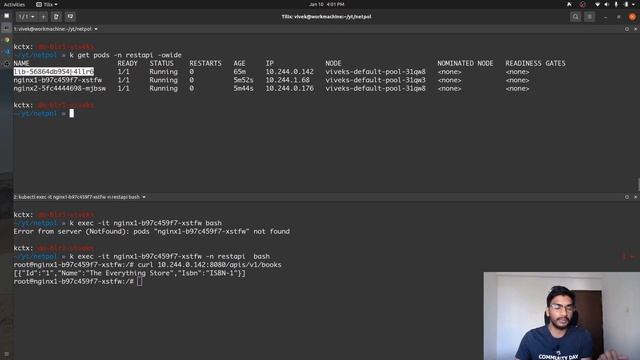Click the curl 10.244.0.142:8080 command
The height and width of the screenshot is (360, 640).
(x=209, y=265)
